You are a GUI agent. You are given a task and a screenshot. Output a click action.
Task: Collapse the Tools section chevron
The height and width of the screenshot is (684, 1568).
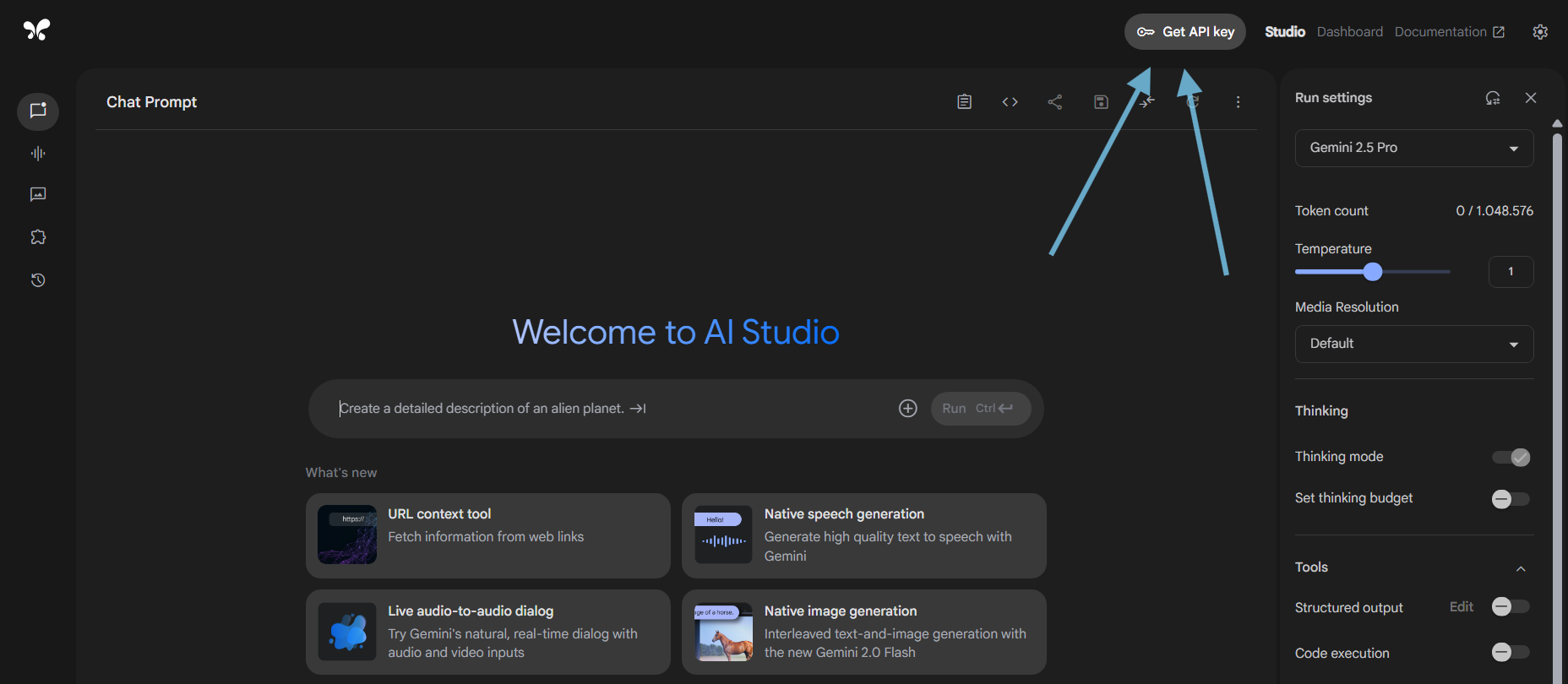click(x=1521, y=568)
